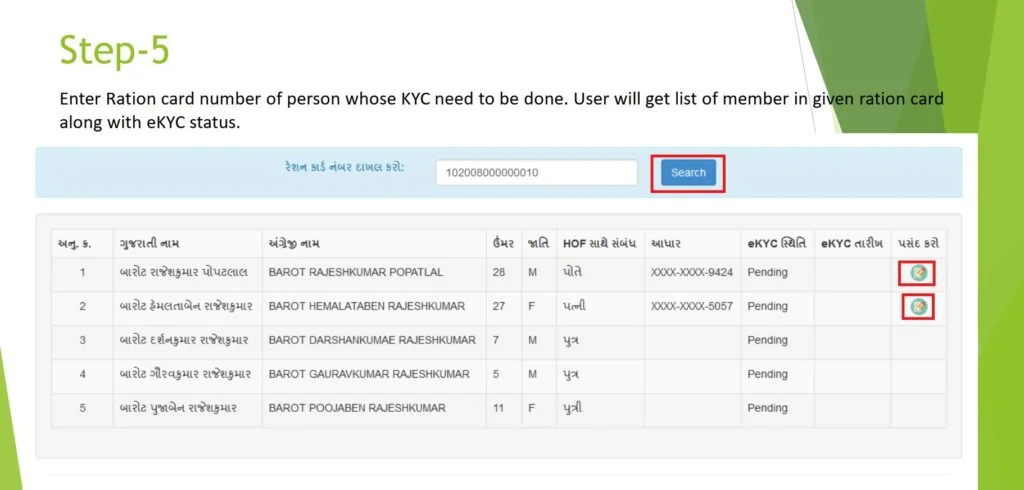Click relation 'પોતે' in row 1
Image resolution: width=1024 pixels, height=490 pixels.
tap(572, 272)
